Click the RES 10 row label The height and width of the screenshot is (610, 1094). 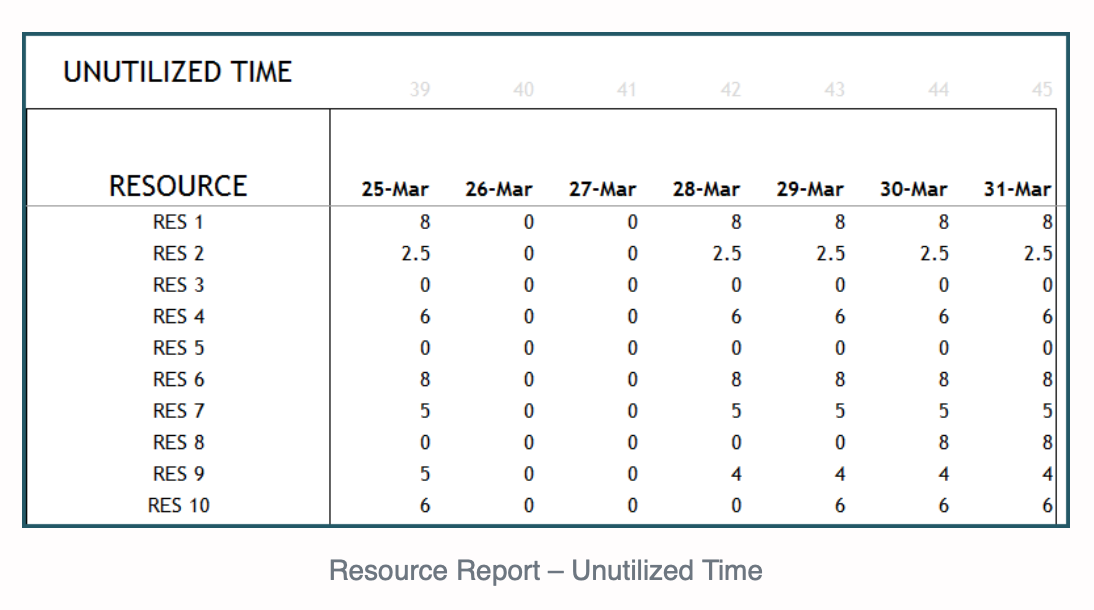click(178, 505)
